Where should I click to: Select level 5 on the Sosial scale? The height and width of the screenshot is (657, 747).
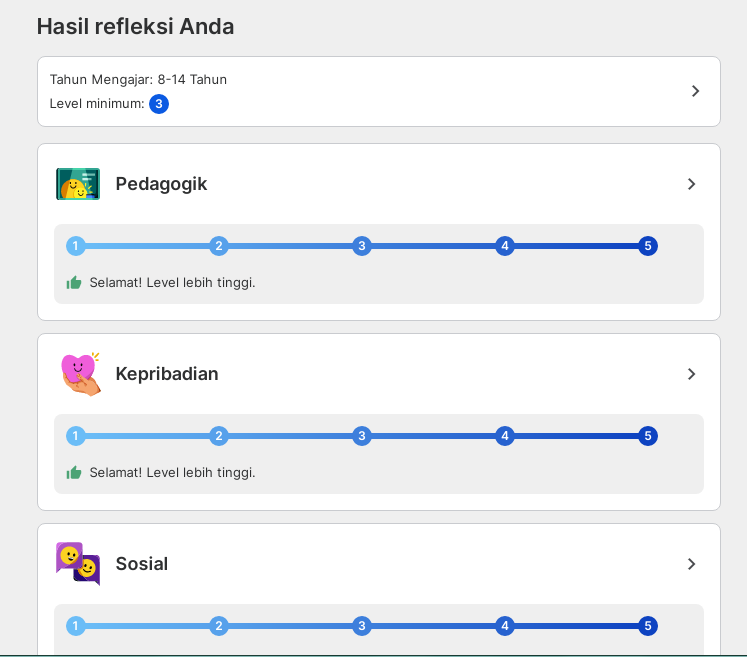648,626
